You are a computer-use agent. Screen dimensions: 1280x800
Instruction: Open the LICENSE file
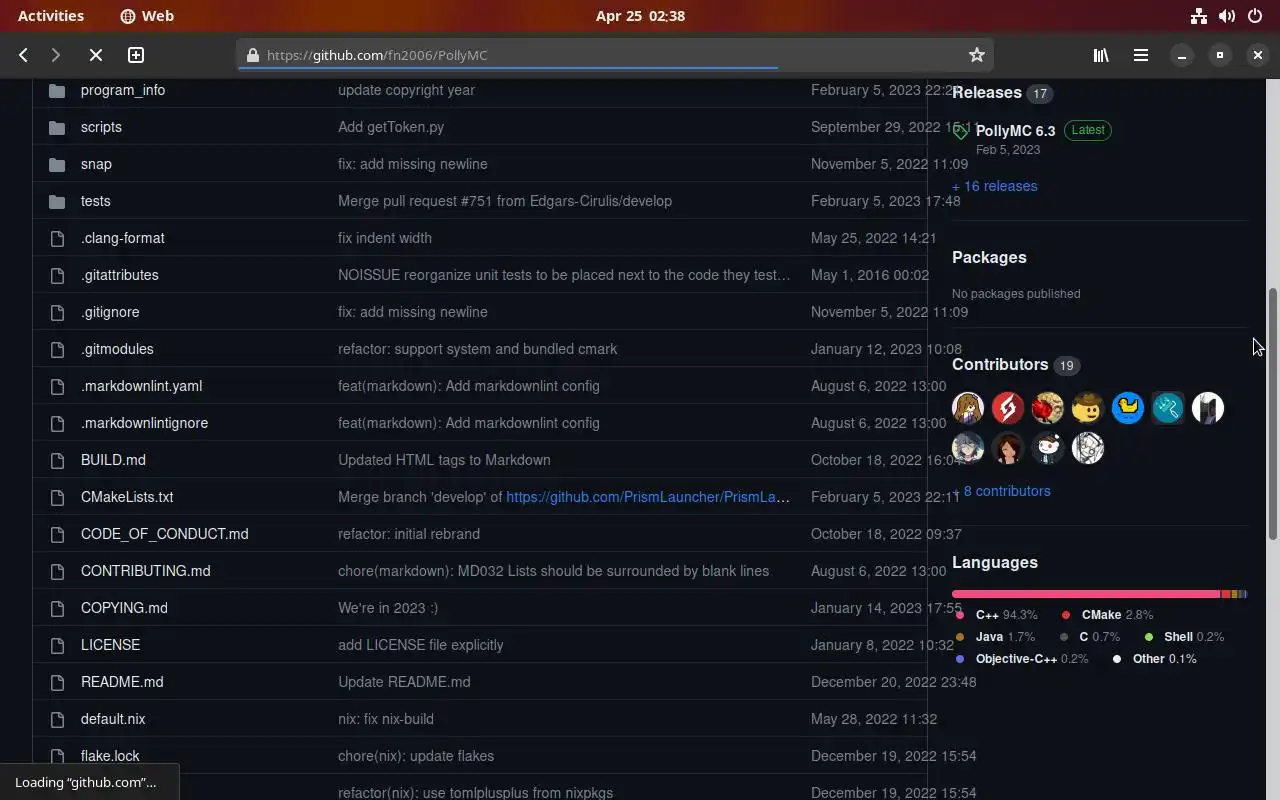110,645
